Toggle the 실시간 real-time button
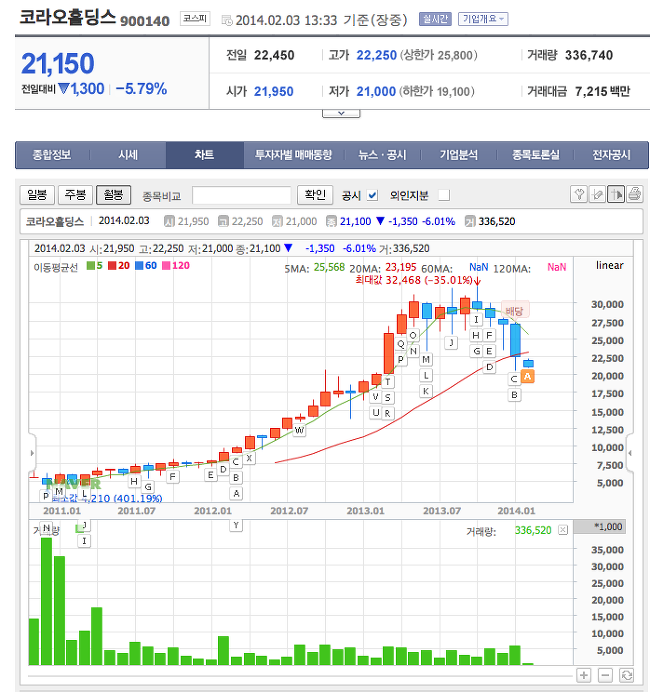 tap(435, 19)
